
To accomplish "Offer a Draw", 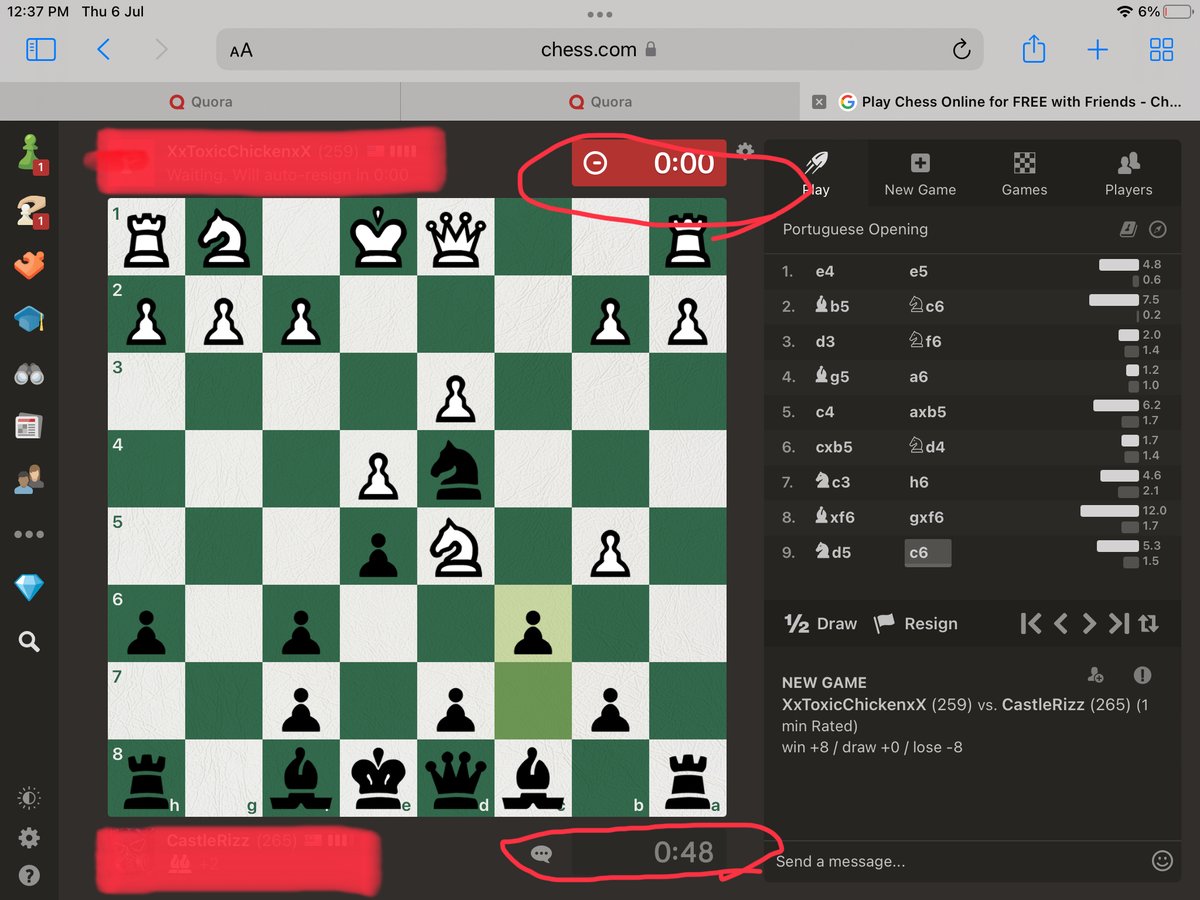I will [x=821, y=624].
